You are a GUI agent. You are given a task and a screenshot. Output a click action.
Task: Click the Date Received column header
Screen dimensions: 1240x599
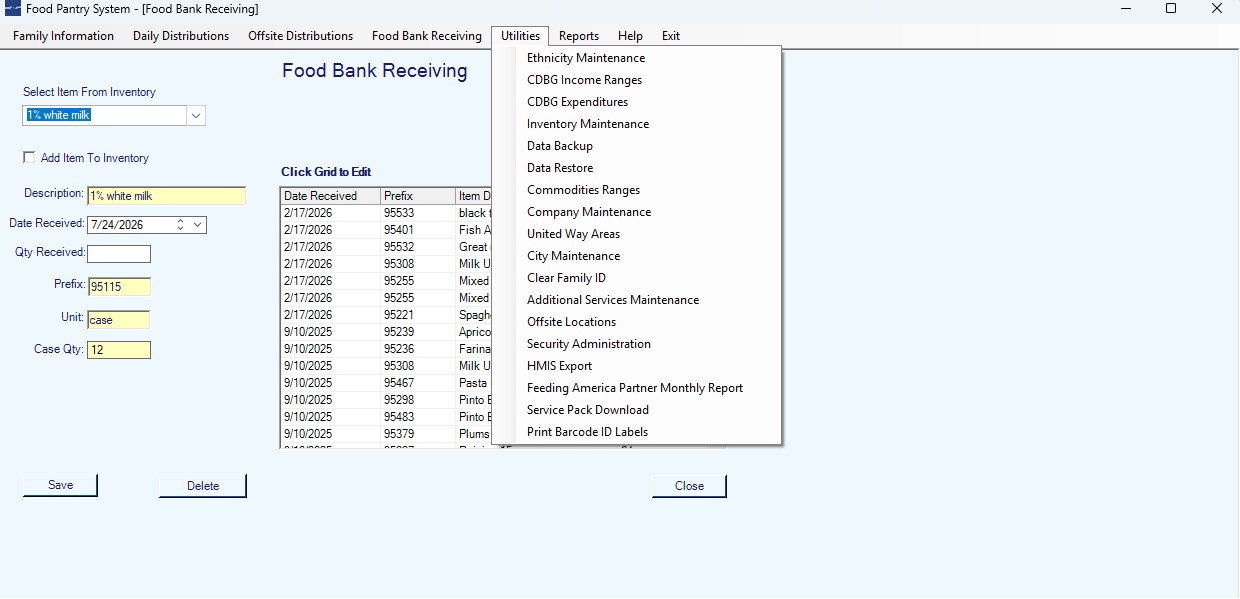click(331, 196)
